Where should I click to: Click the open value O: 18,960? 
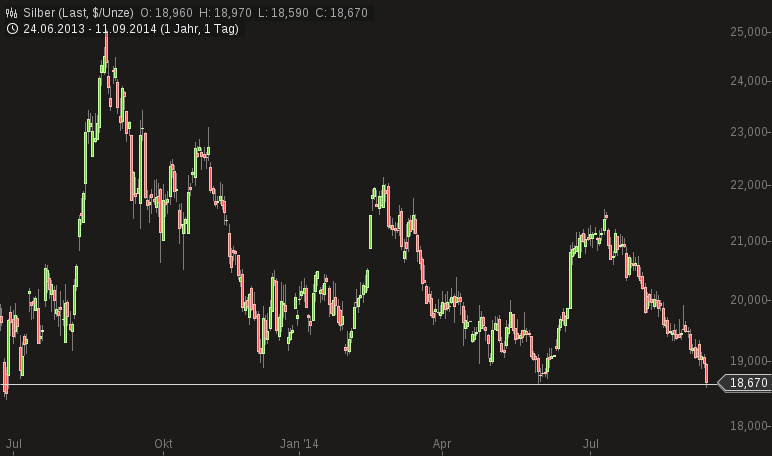coord(166,13)
